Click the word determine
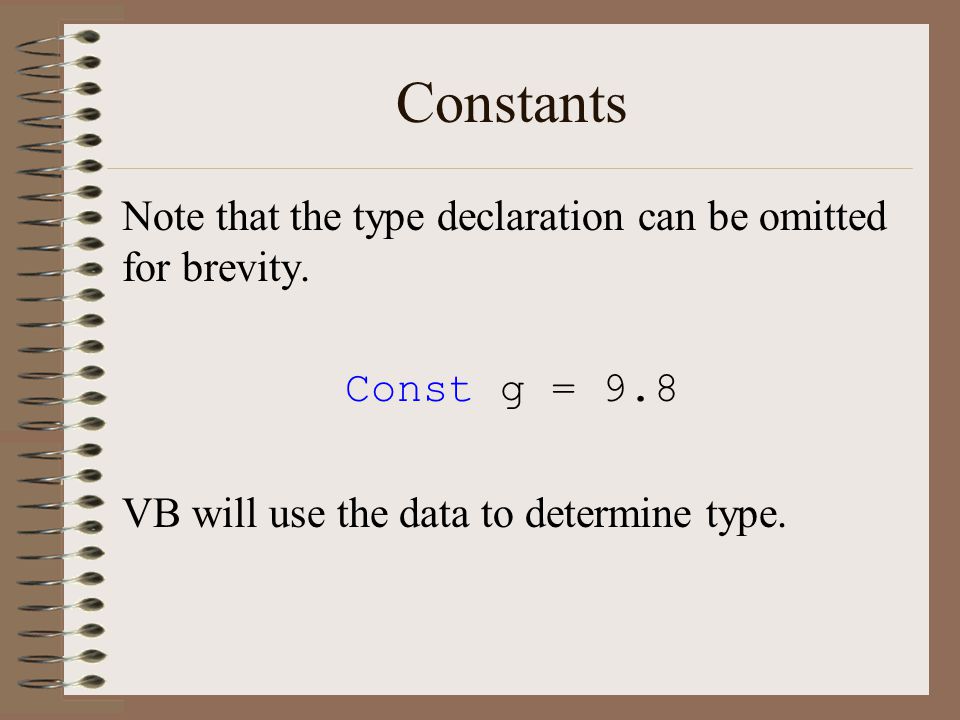This screenshot has width=960, height=720. 607,513
